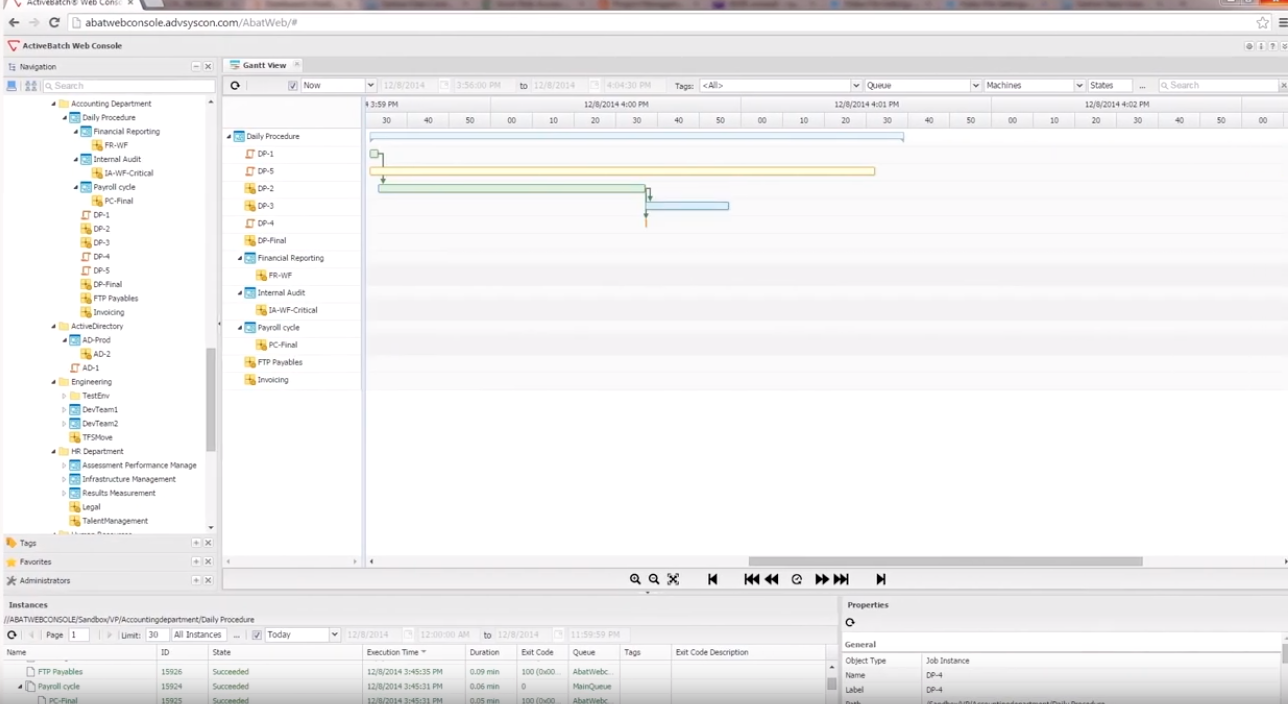Collapse the Daily Procedure row in the Gantt list

click(x=229, y=137)
